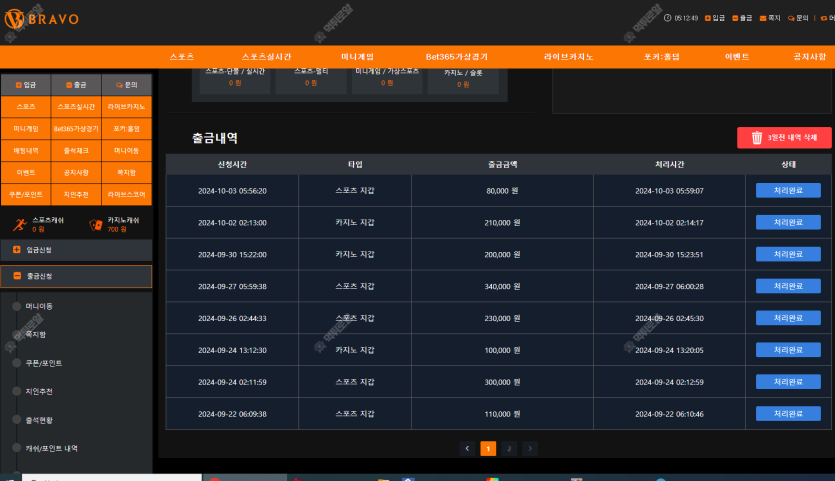Click 처리완료 button for 80,000 원 withdrawal
The height and width of the screenshot is (481, 835).
pos(788,190)
